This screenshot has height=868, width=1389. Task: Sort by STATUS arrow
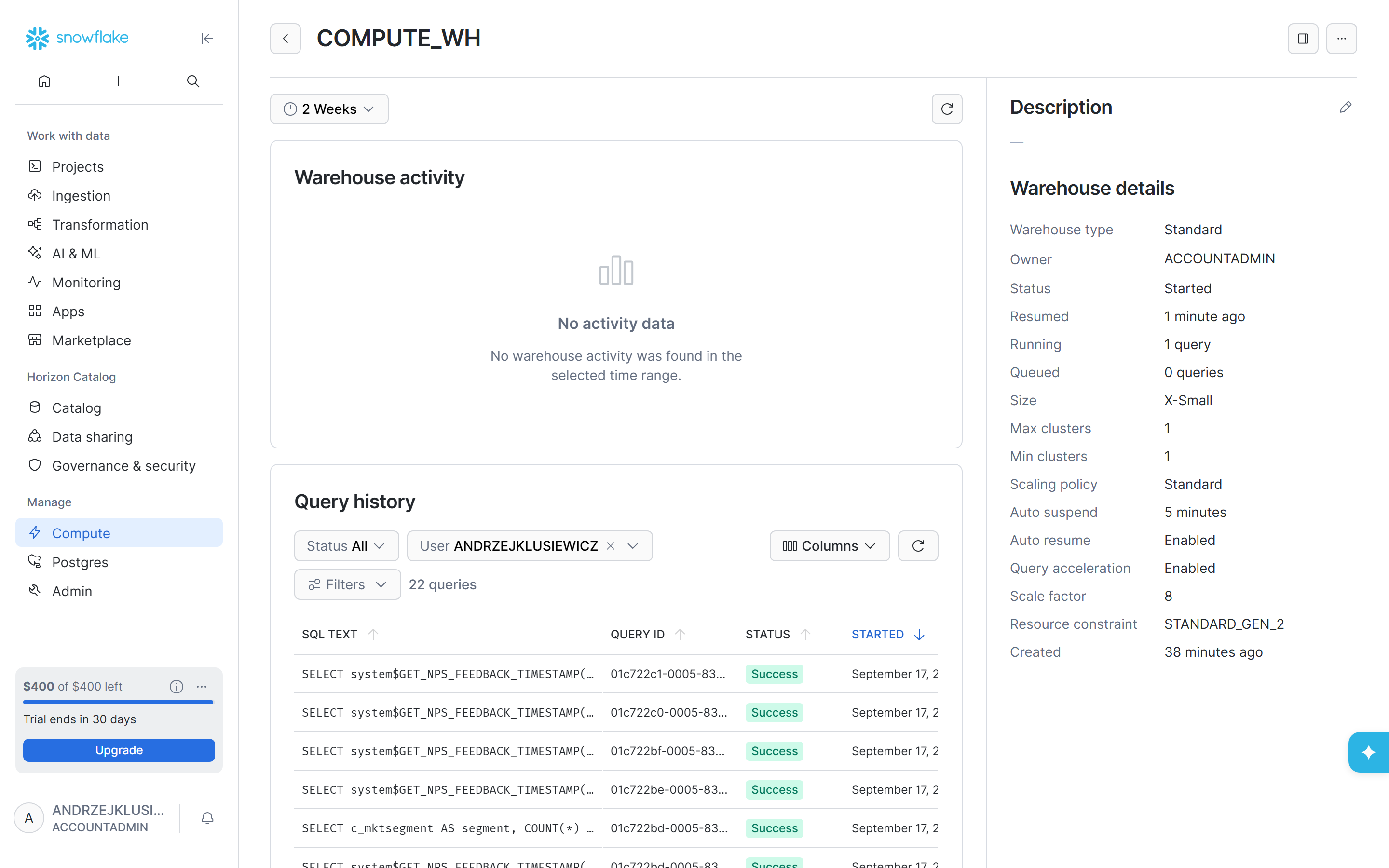[805, 634]
